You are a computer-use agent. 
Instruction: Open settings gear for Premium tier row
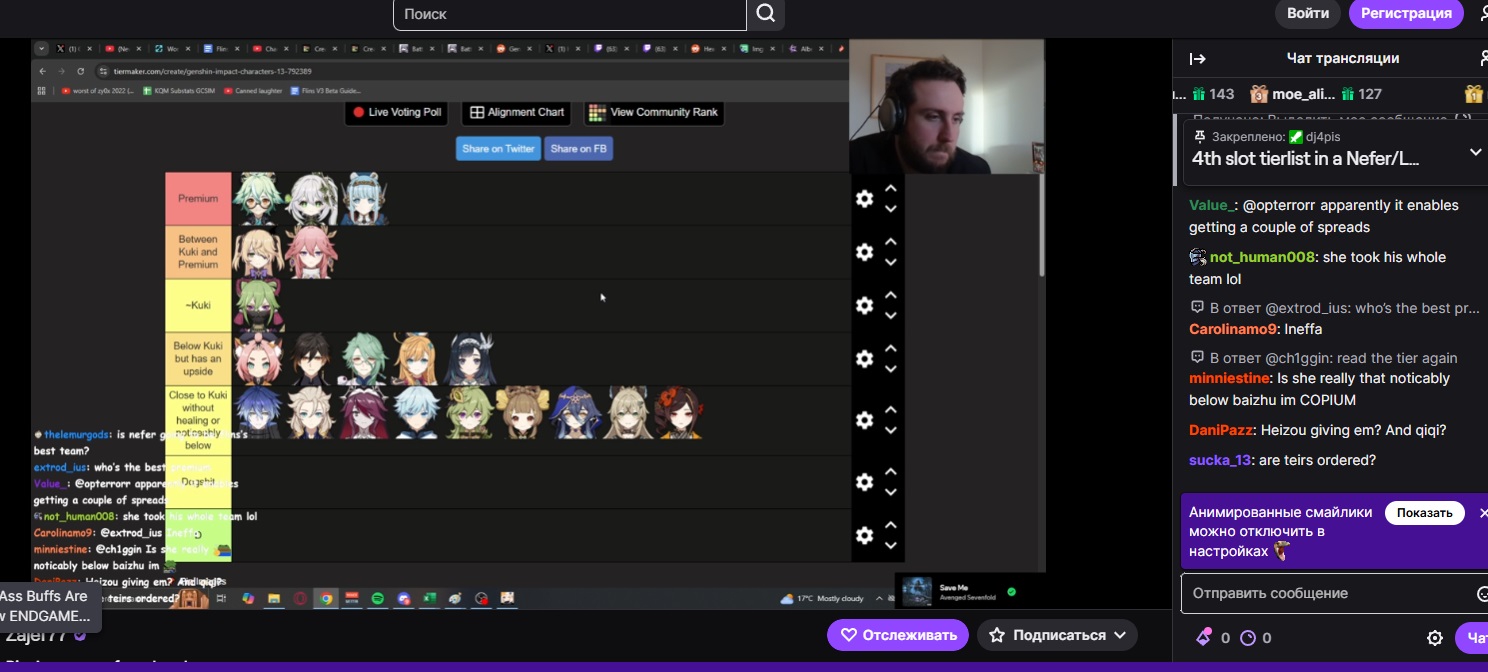click(865, 199)
